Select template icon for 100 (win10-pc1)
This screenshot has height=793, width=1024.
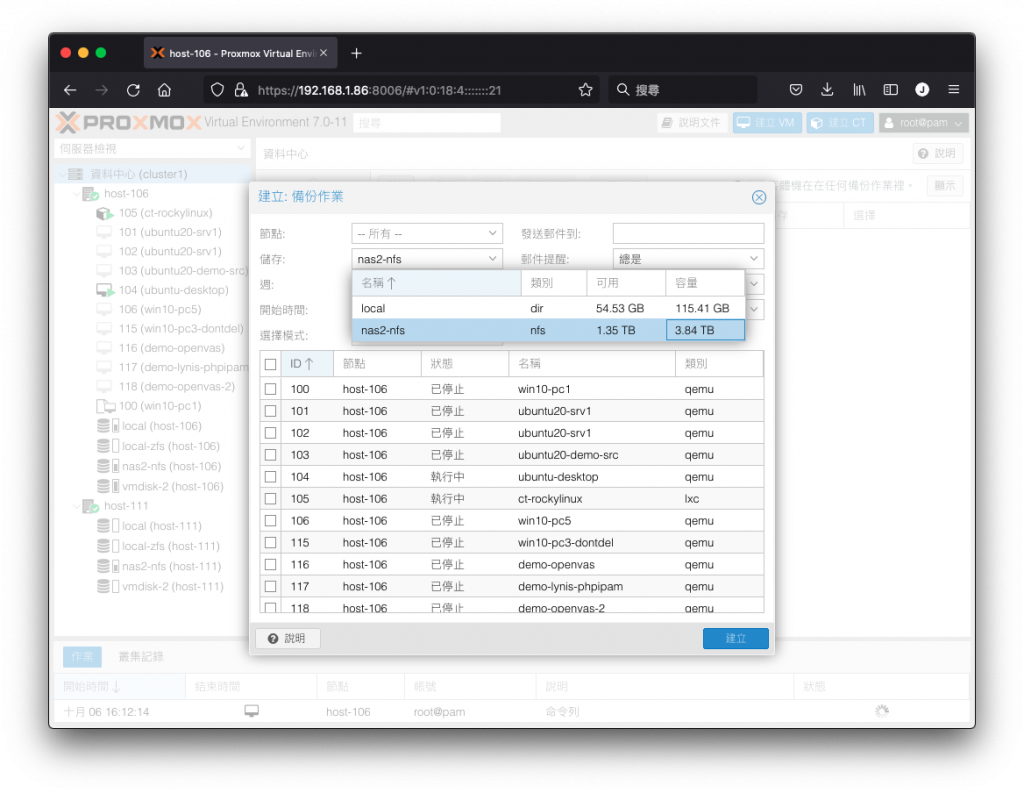[106, 406]
